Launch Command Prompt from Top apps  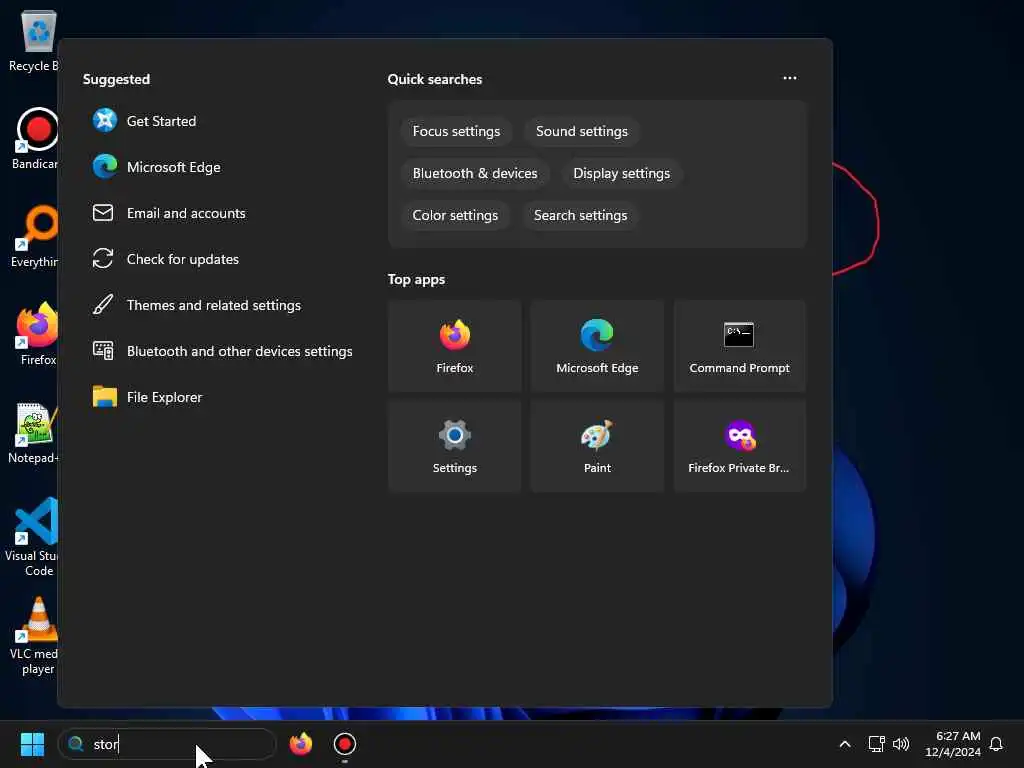739,346
